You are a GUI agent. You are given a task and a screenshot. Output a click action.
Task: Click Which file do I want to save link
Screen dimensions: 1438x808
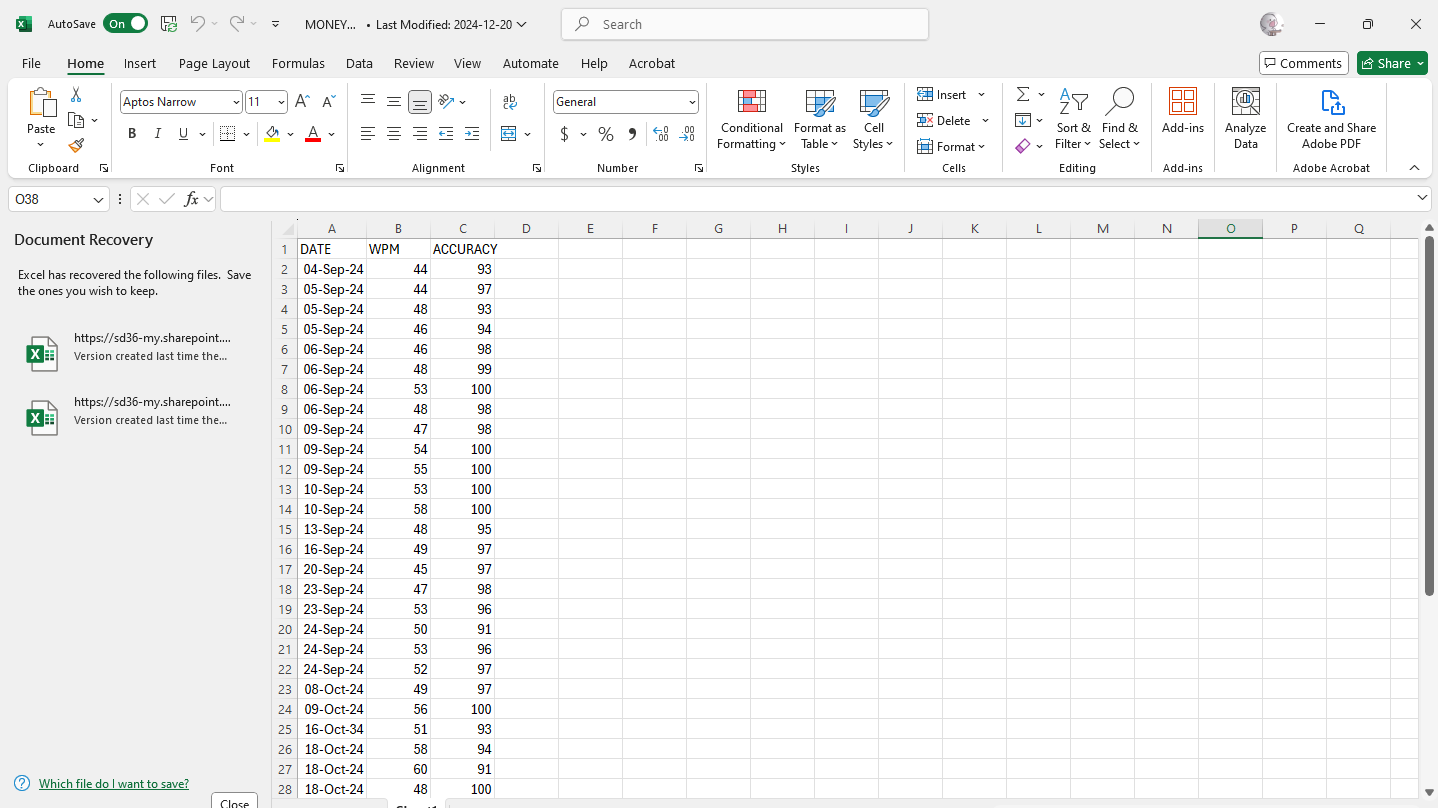coord(114,784)
